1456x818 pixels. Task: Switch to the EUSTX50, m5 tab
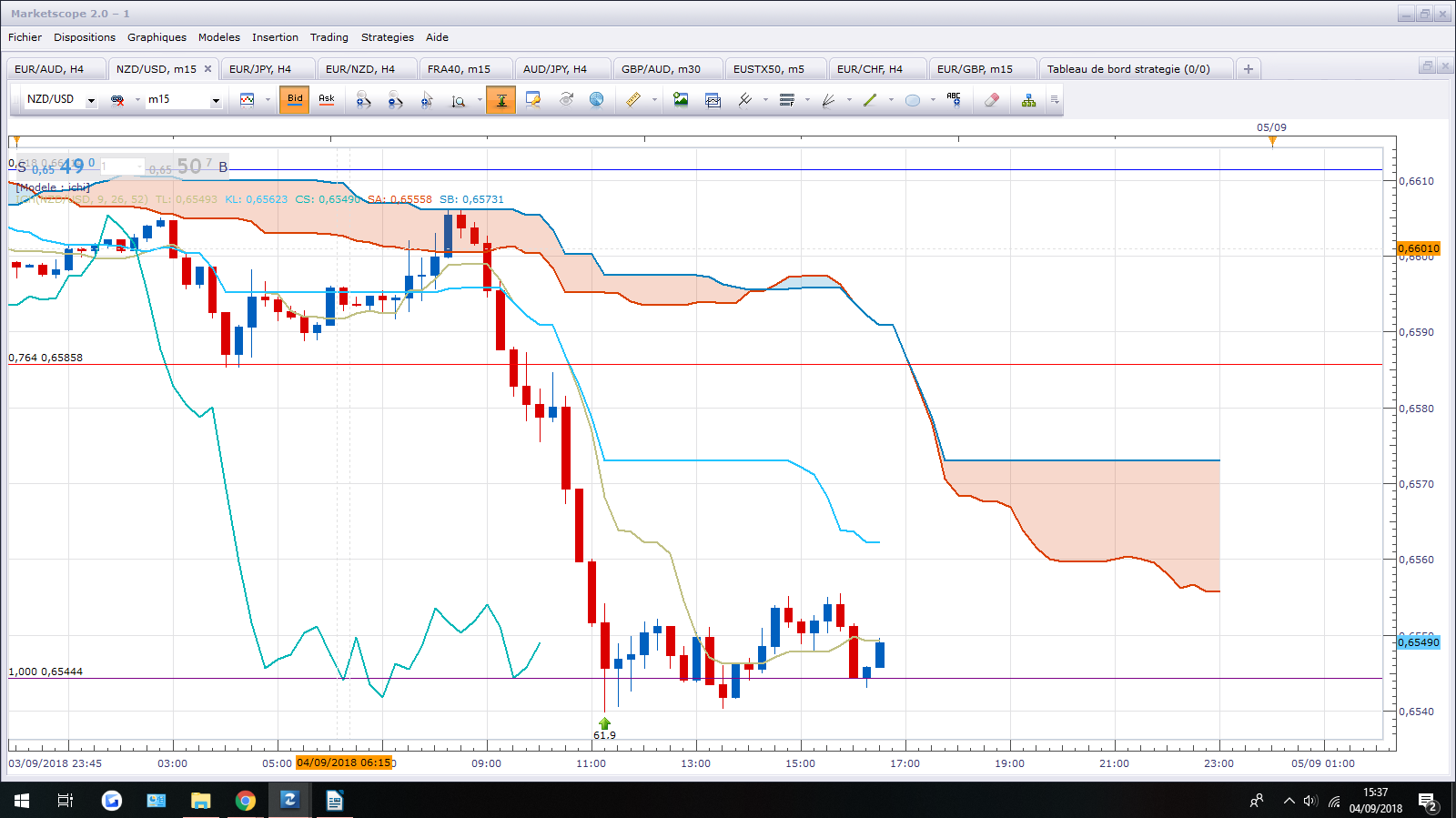pos(774,69)
